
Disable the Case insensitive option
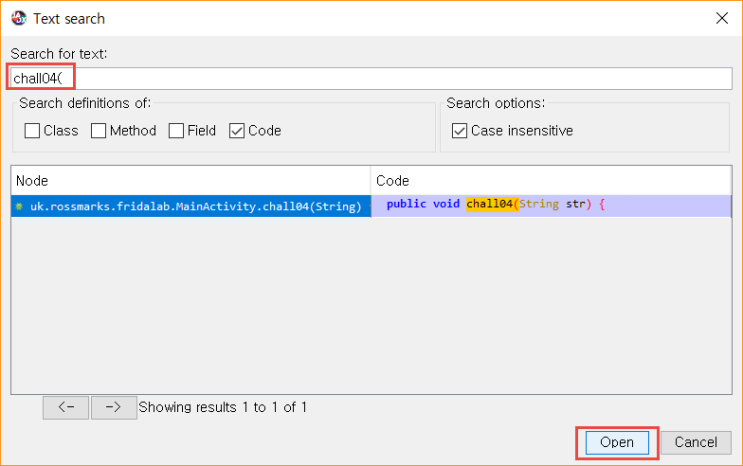pyautogui.click(x=460, y=130)
